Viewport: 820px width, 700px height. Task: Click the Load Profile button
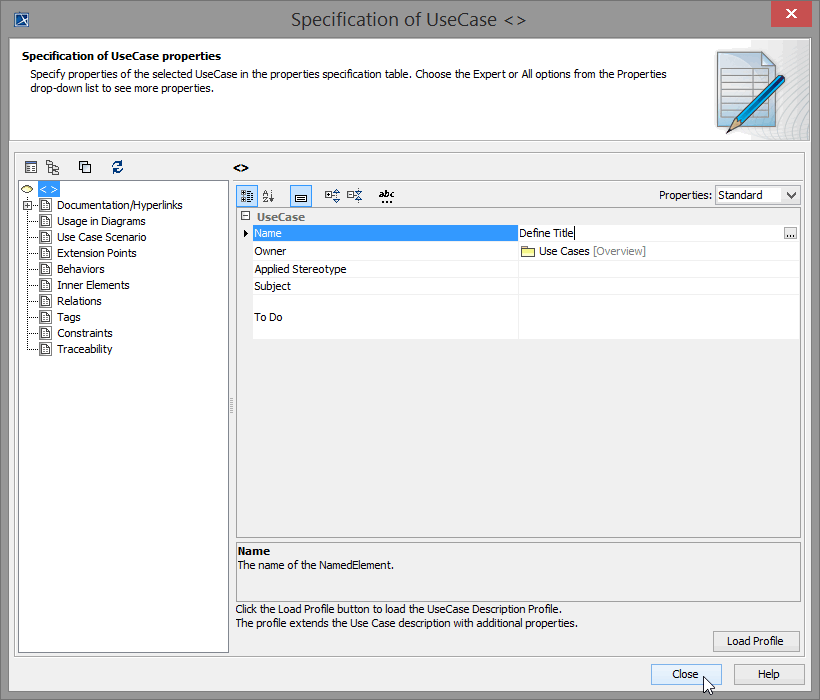[755, 641]
